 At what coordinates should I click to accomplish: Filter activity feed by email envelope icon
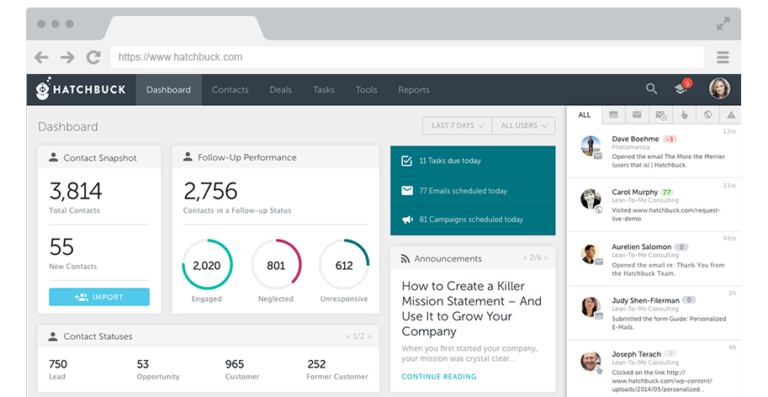637,115
